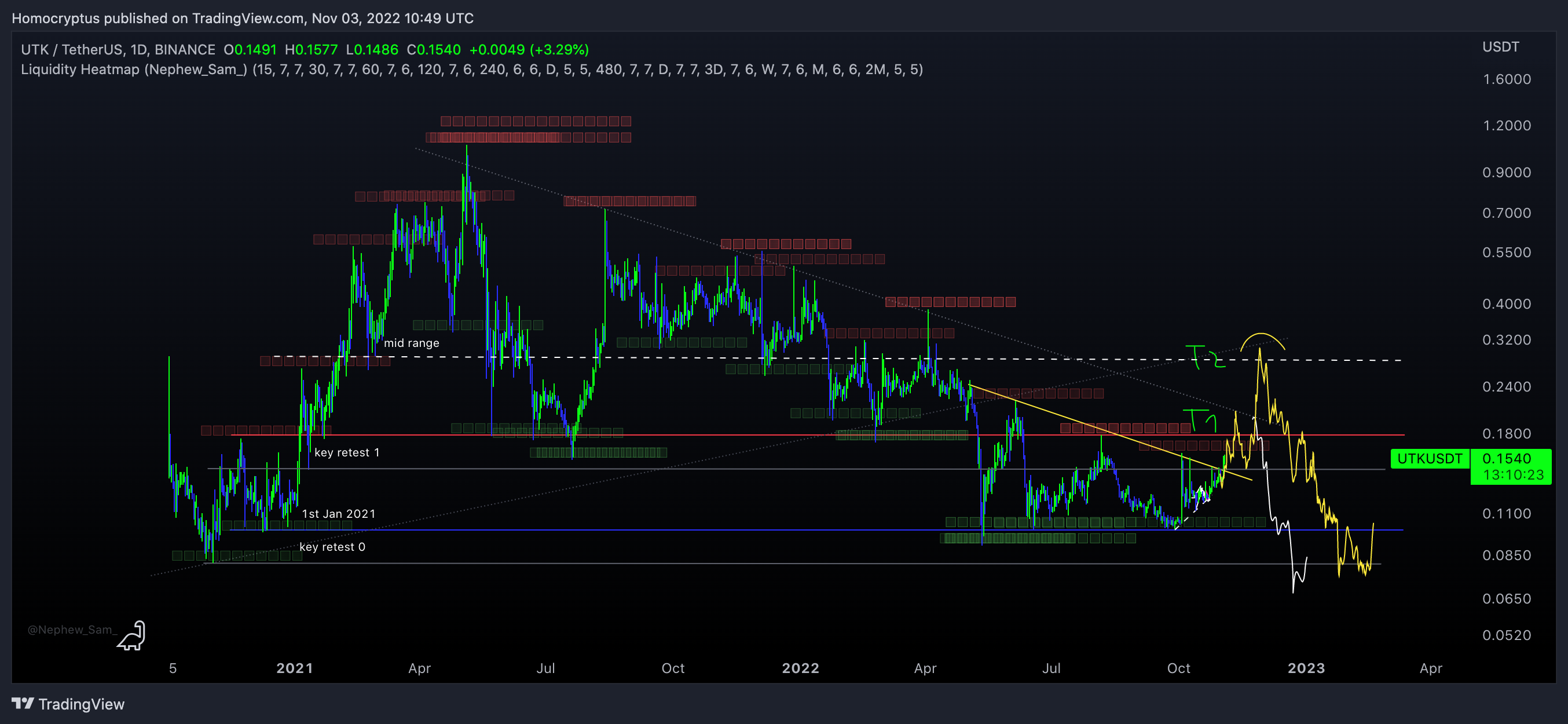Click the 0.3200 price axis level
This screenshot has height=724, width=1568.
click(x=1507, y=340)
